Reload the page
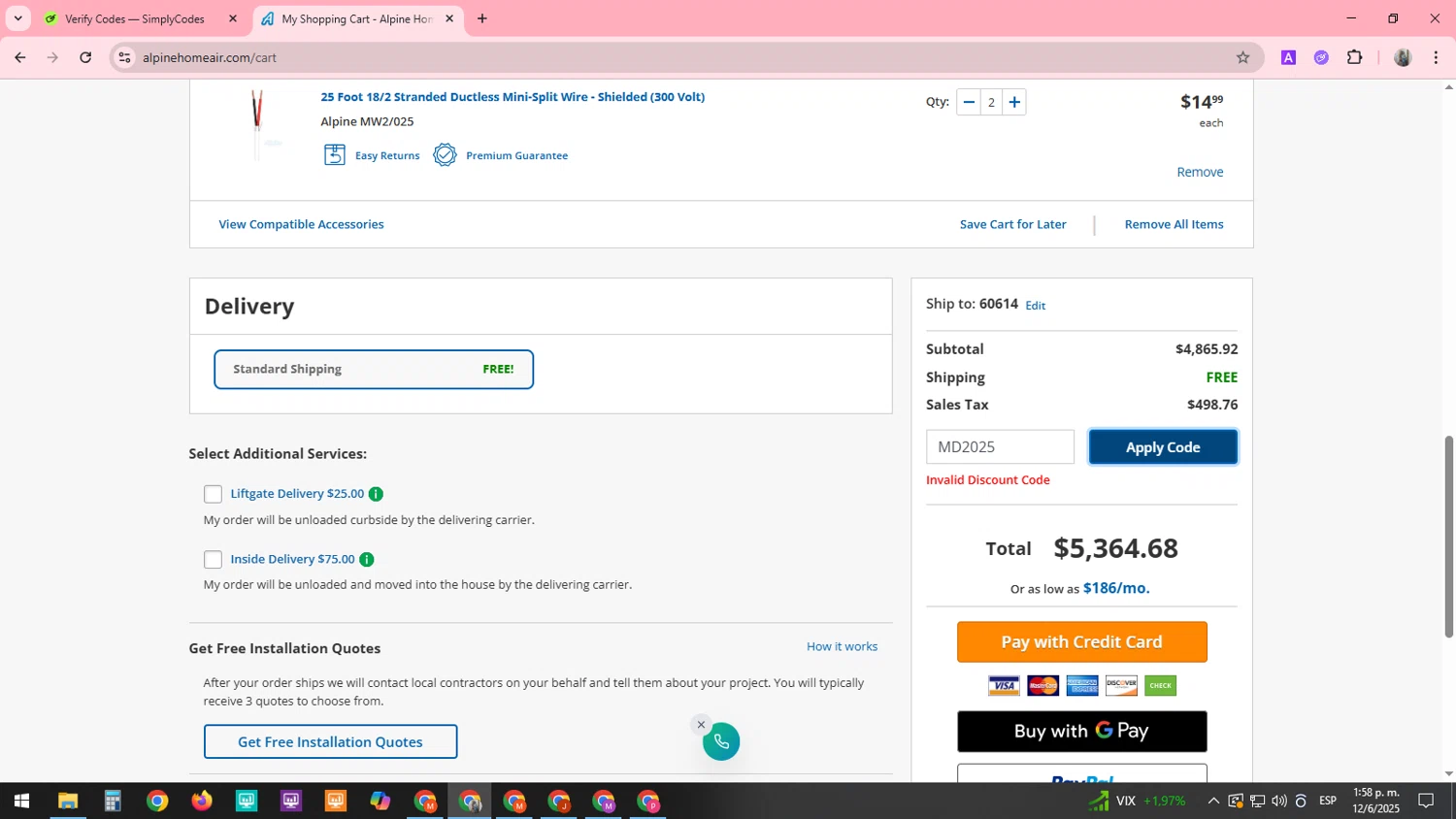 85,57
